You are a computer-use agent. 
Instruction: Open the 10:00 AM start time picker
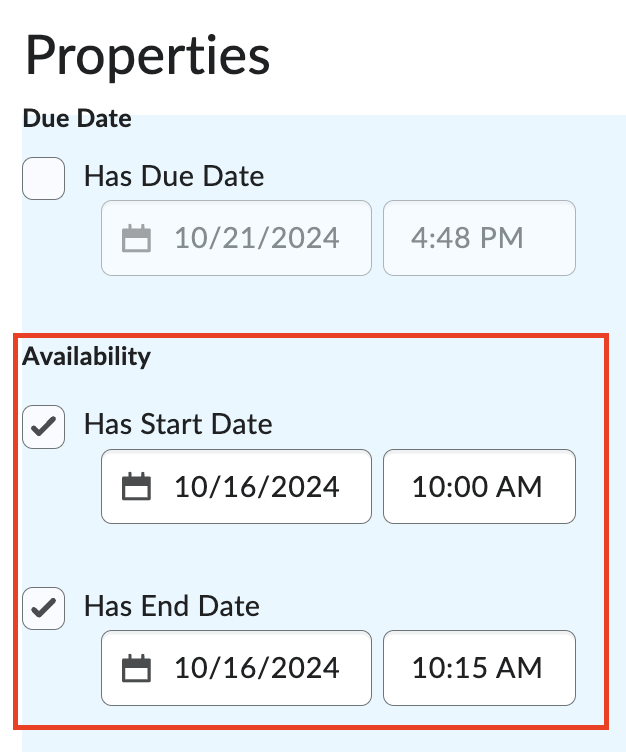[x=479, y=486]
